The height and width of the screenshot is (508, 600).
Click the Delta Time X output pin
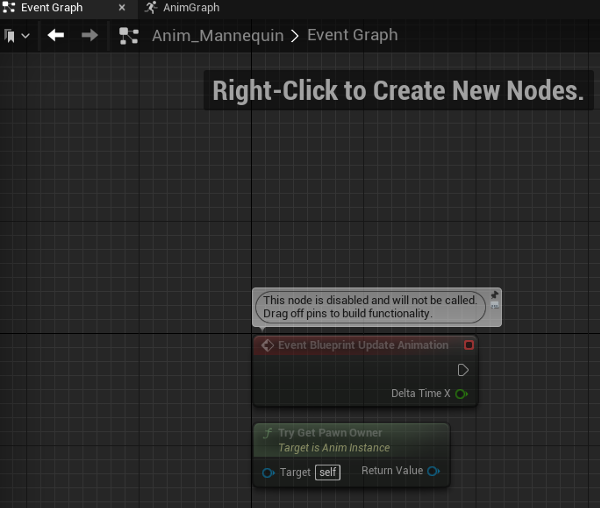pos(461,394)
